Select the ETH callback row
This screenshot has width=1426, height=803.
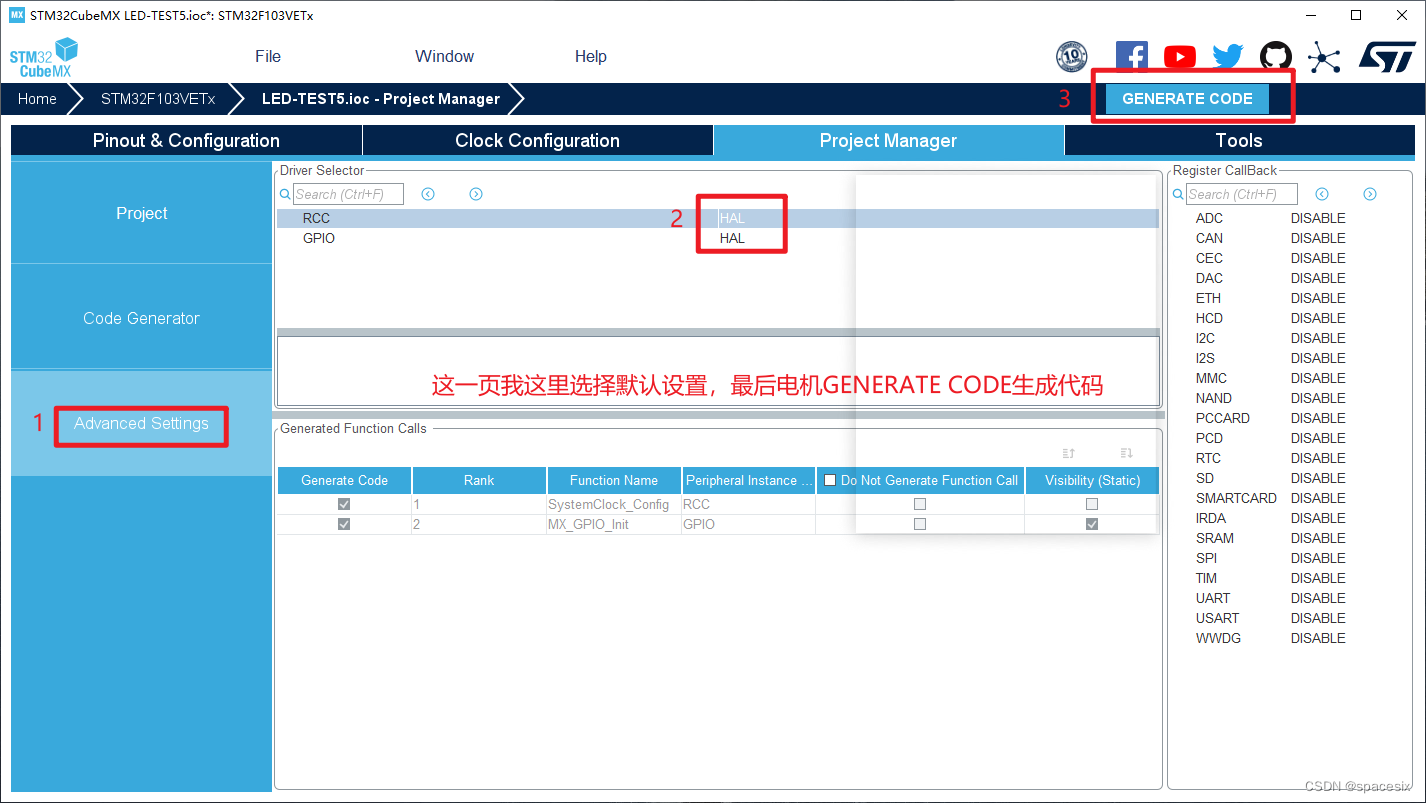[1291, 298]
